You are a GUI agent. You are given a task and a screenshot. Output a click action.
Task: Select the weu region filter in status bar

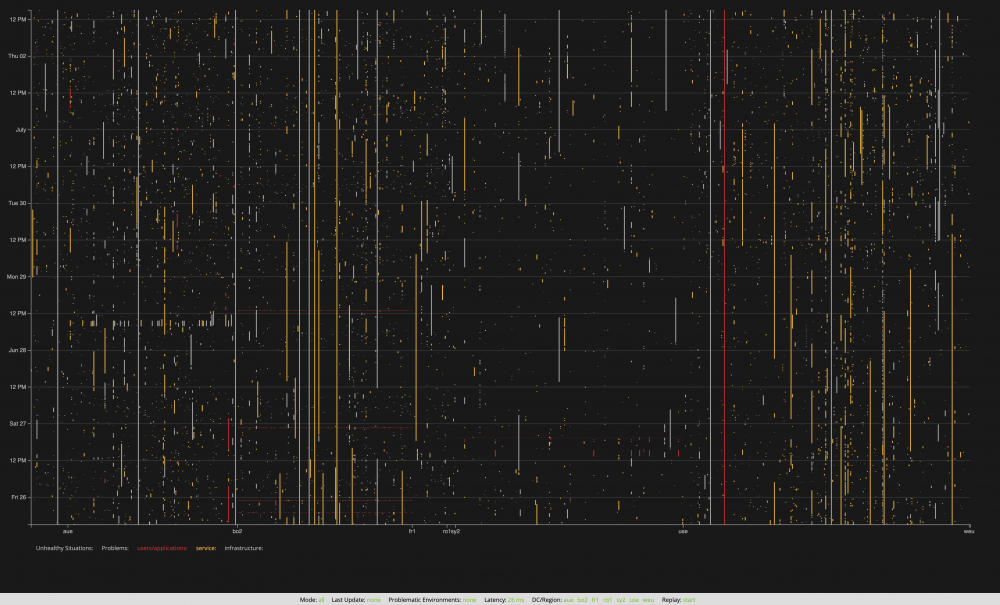pos(646,599)
